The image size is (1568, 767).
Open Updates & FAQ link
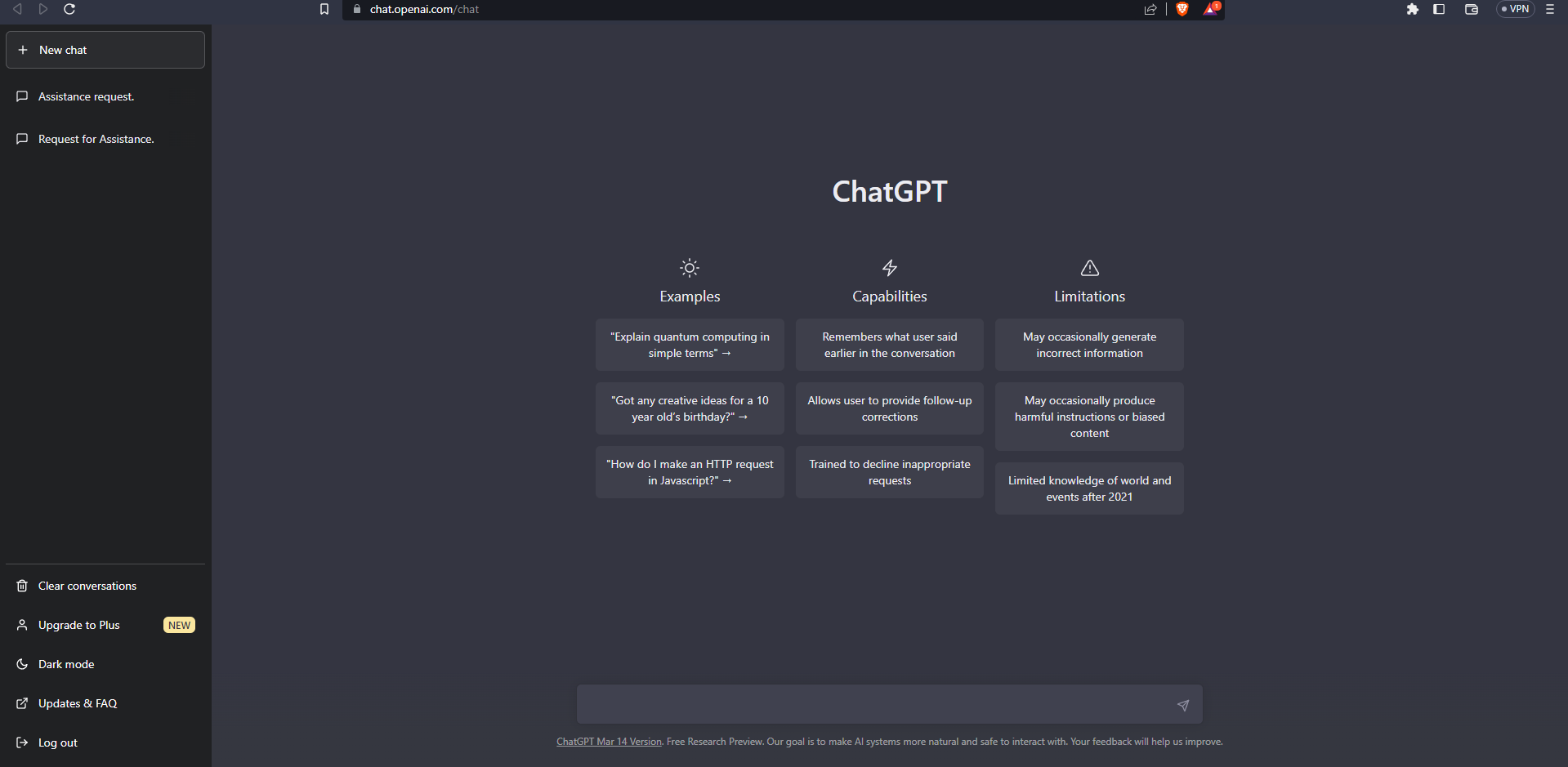tap(105, 703)
